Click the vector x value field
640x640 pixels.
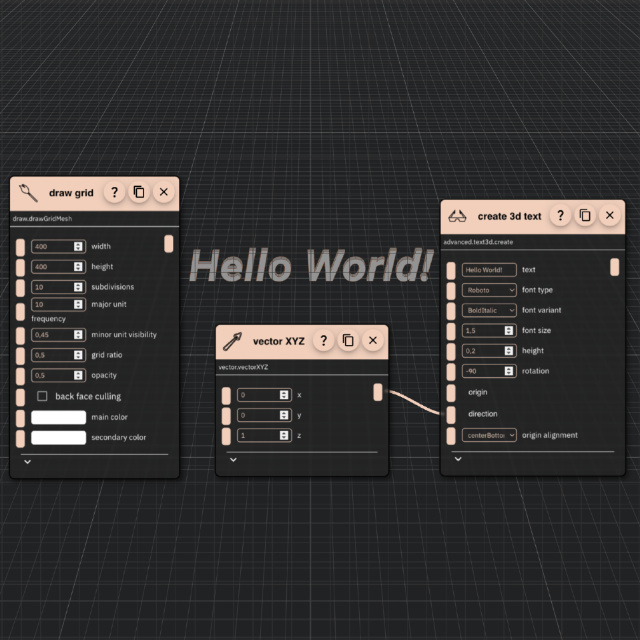tap(264, 395)
